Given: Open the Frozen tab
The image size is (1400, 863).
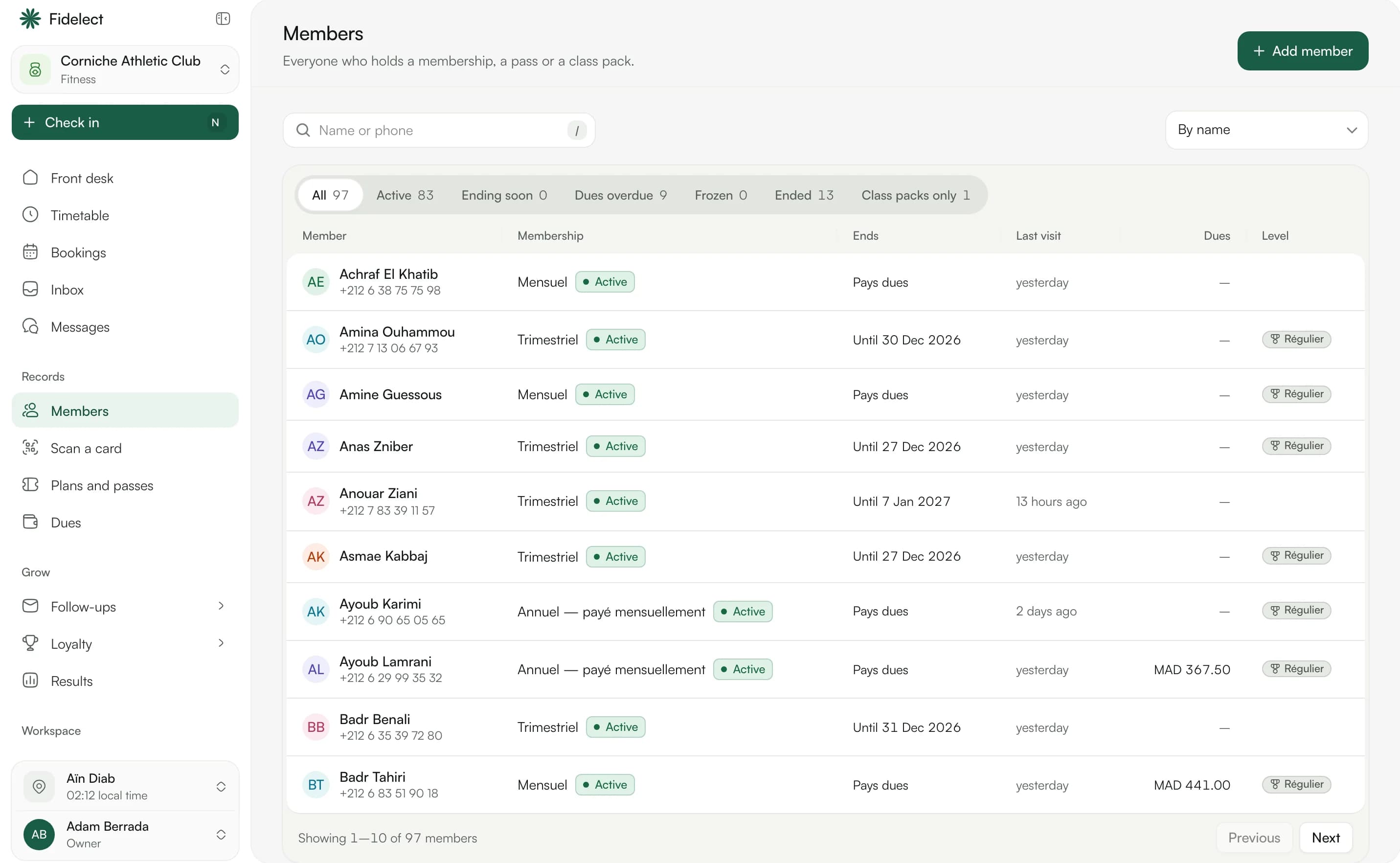Looking at the screenshot, I should point(720,195).
